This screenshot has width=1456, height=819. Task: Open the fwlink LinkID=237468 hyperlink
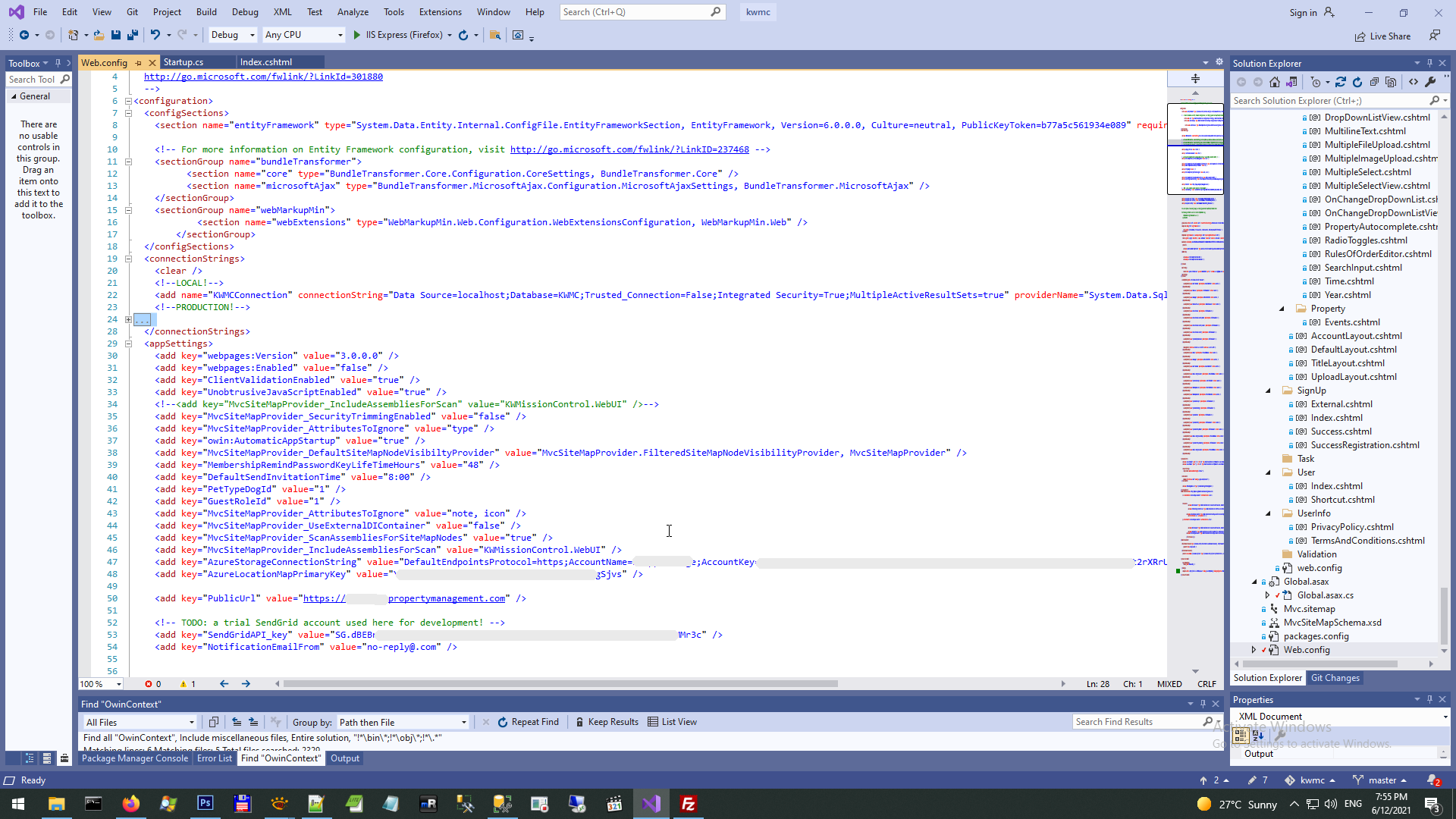click(629, 149)
